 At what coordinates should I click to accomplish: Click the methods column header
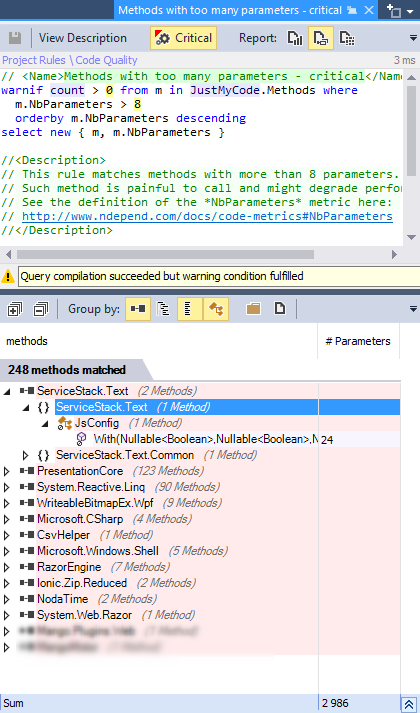click(x=159, y=341)
